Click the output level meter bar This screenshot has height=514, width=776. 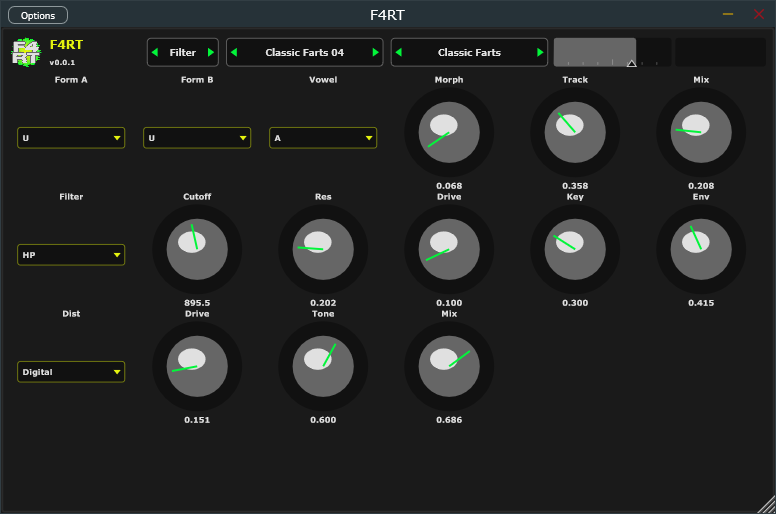(612, 52)
